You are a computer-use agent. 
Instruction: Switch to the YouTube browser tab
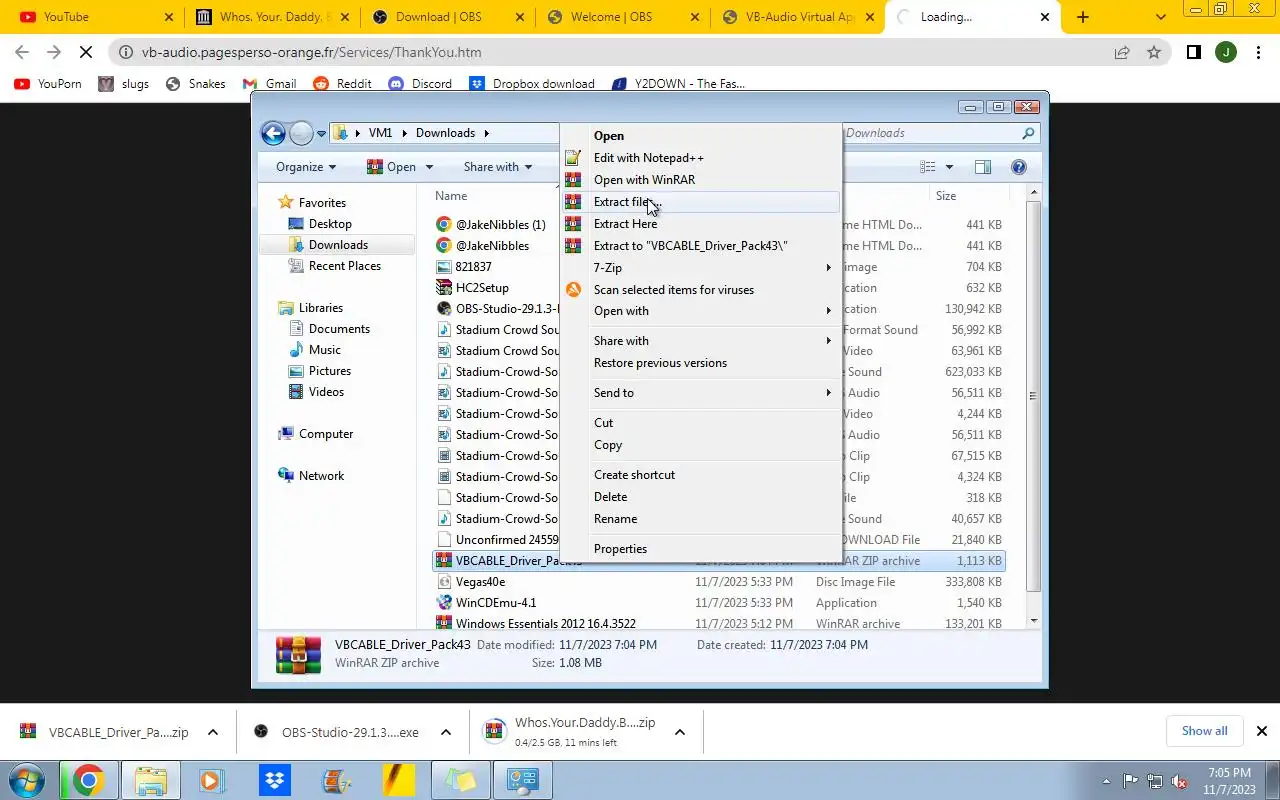97,17
